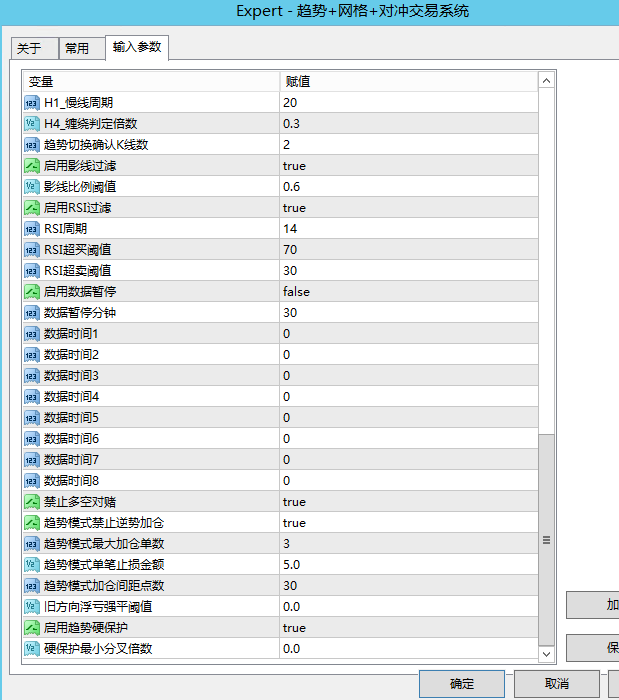619x700 pixels.
Task: Select the true value of 启用趋势硬保护
Action: click(294, 628)
